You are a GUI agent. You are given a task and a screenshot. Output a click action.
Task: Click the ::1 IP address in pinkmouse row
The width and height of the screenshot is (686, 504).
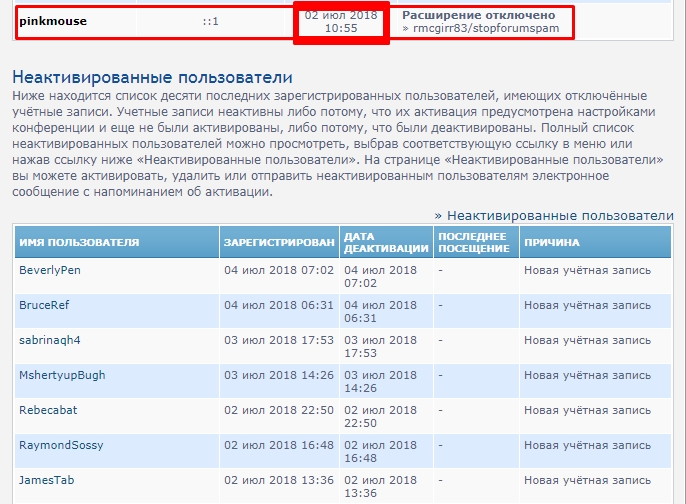[x=208, y=22]
